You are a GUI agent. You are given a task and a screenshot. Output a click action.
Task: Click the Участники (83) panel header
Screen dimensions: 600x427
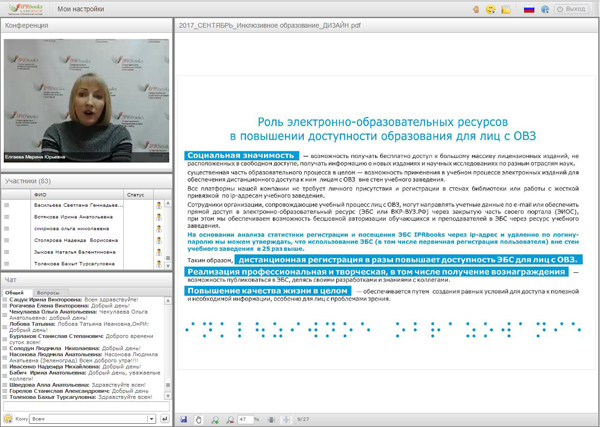pyautogui.click(x=86, y=181)
